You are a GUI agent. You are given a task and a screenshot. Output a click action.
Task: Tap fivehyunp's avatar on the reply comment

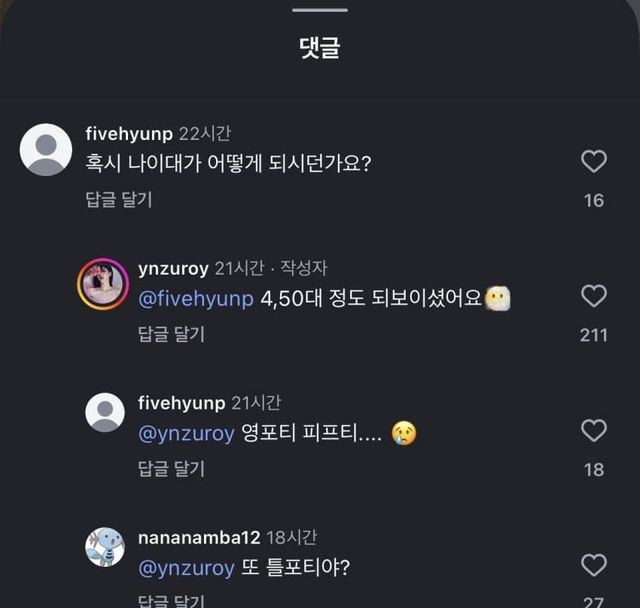[104, 412]
